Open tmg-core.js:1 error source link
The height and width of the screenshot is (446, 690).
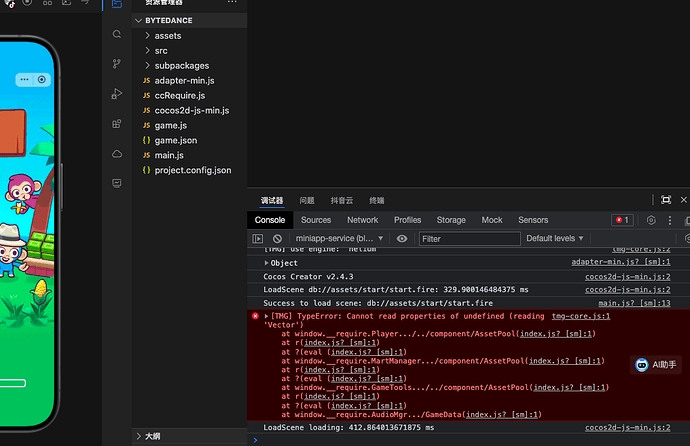581,316
